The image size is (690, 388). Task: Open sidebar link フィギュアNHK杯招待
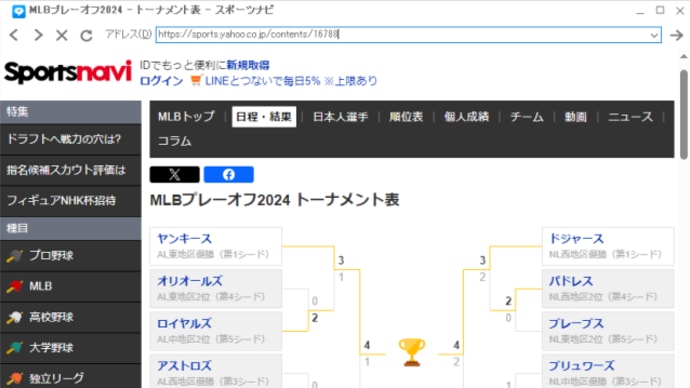(x=70, y=201)
